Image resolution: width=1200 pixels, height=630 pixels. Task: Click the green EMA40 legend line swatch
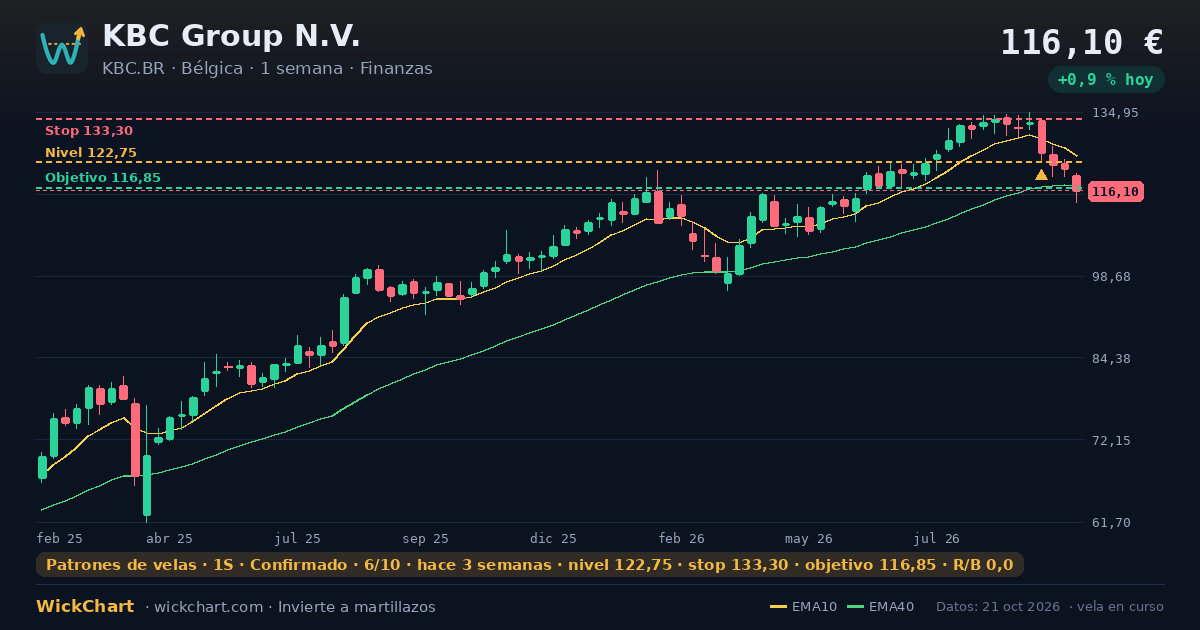(x=855, y=607)
